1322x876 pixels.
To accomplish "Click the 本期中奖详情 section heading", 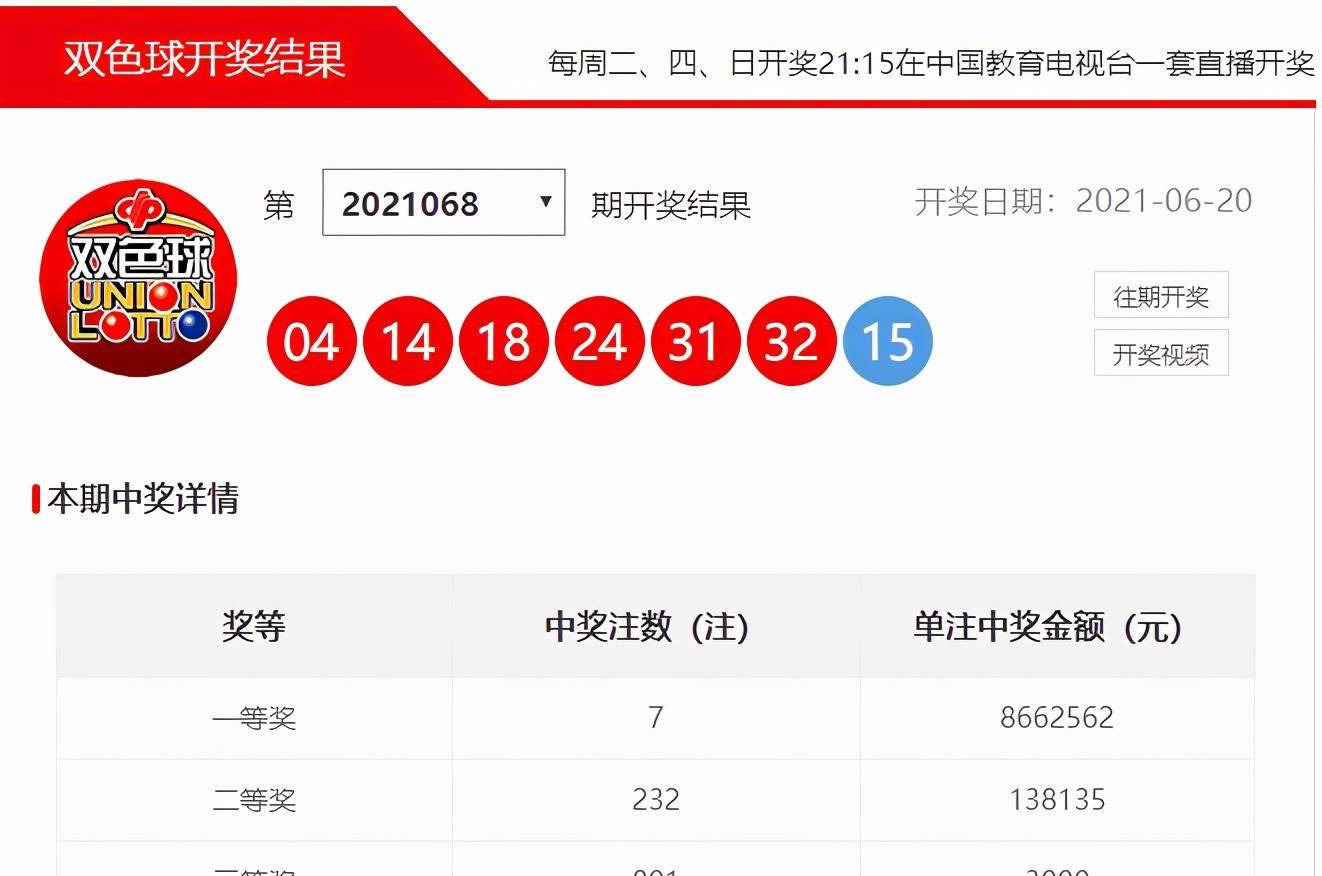I will [x=143, y=498].
